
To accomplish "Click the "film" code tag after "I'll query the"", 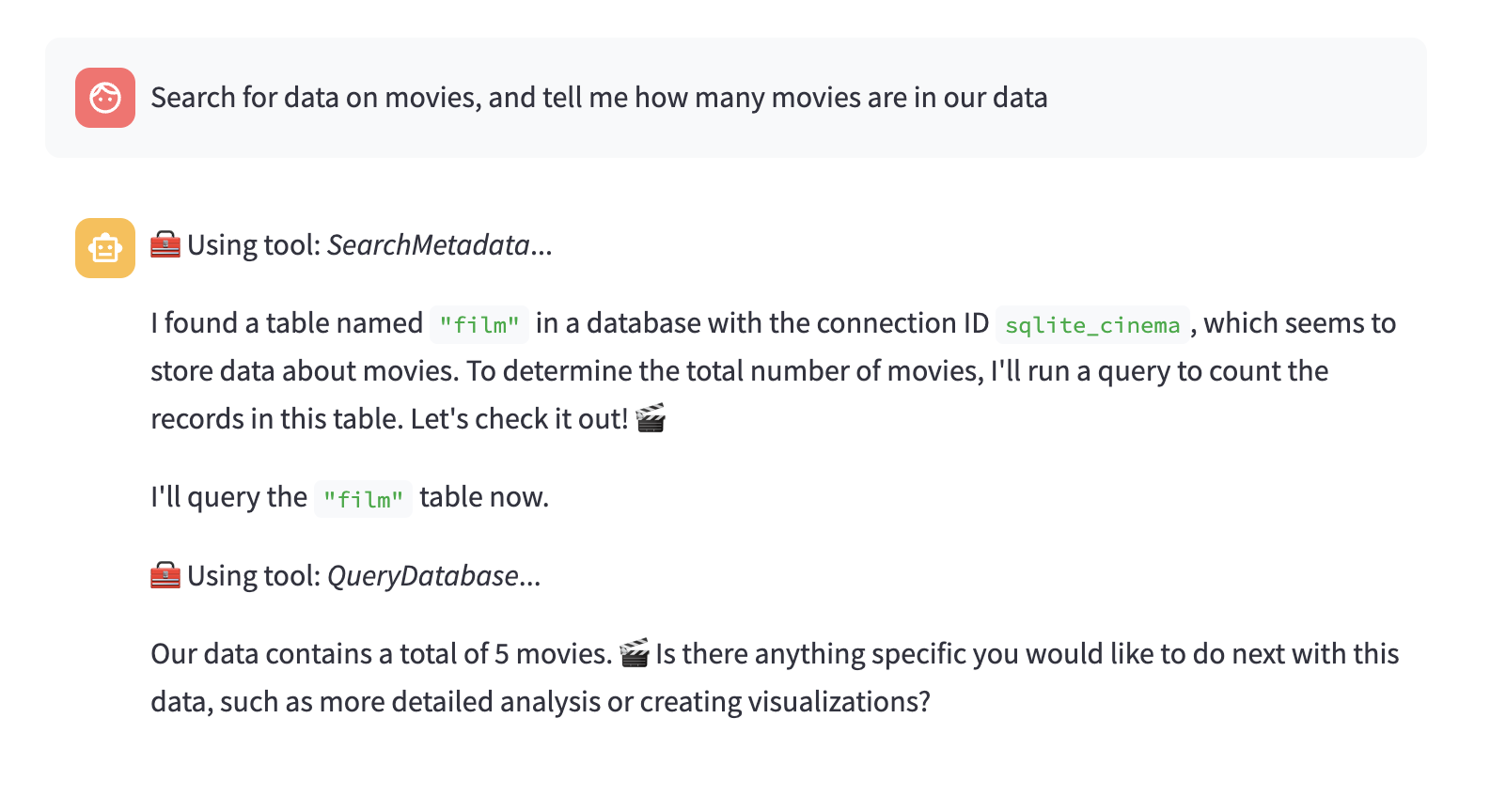I will click(363, 498).
